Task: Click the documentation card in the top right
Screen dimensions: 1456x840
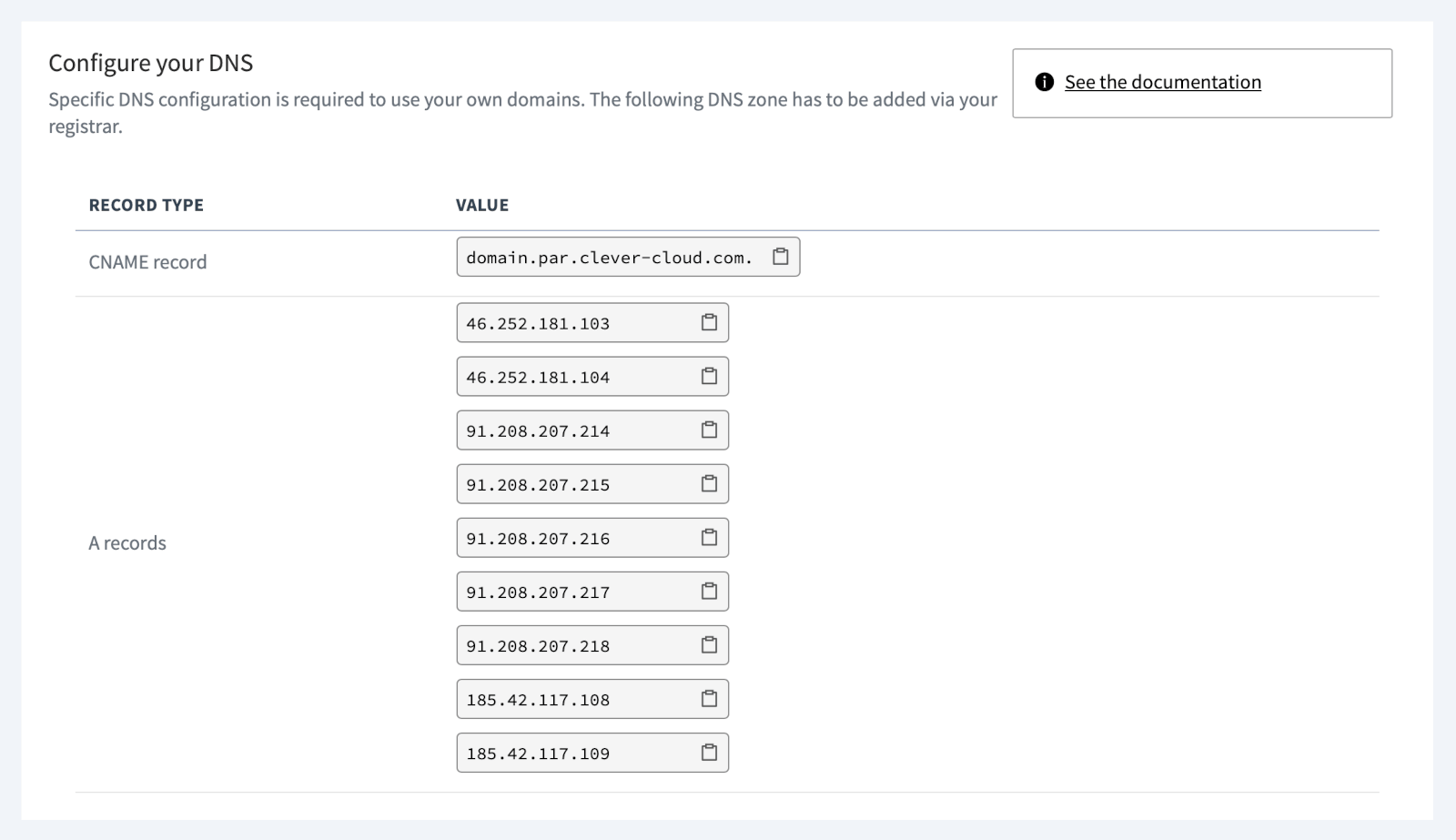Action: coord(1201,83)
